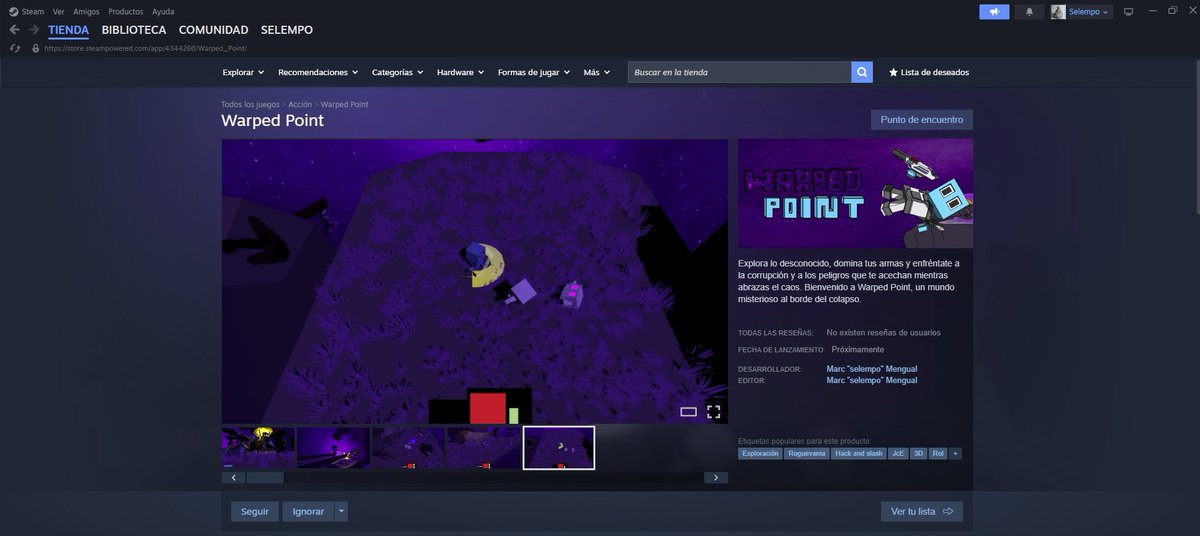Select the Rol tag
The height and width of the screenshot is (536, 1200).
click(x=938, y=453)
